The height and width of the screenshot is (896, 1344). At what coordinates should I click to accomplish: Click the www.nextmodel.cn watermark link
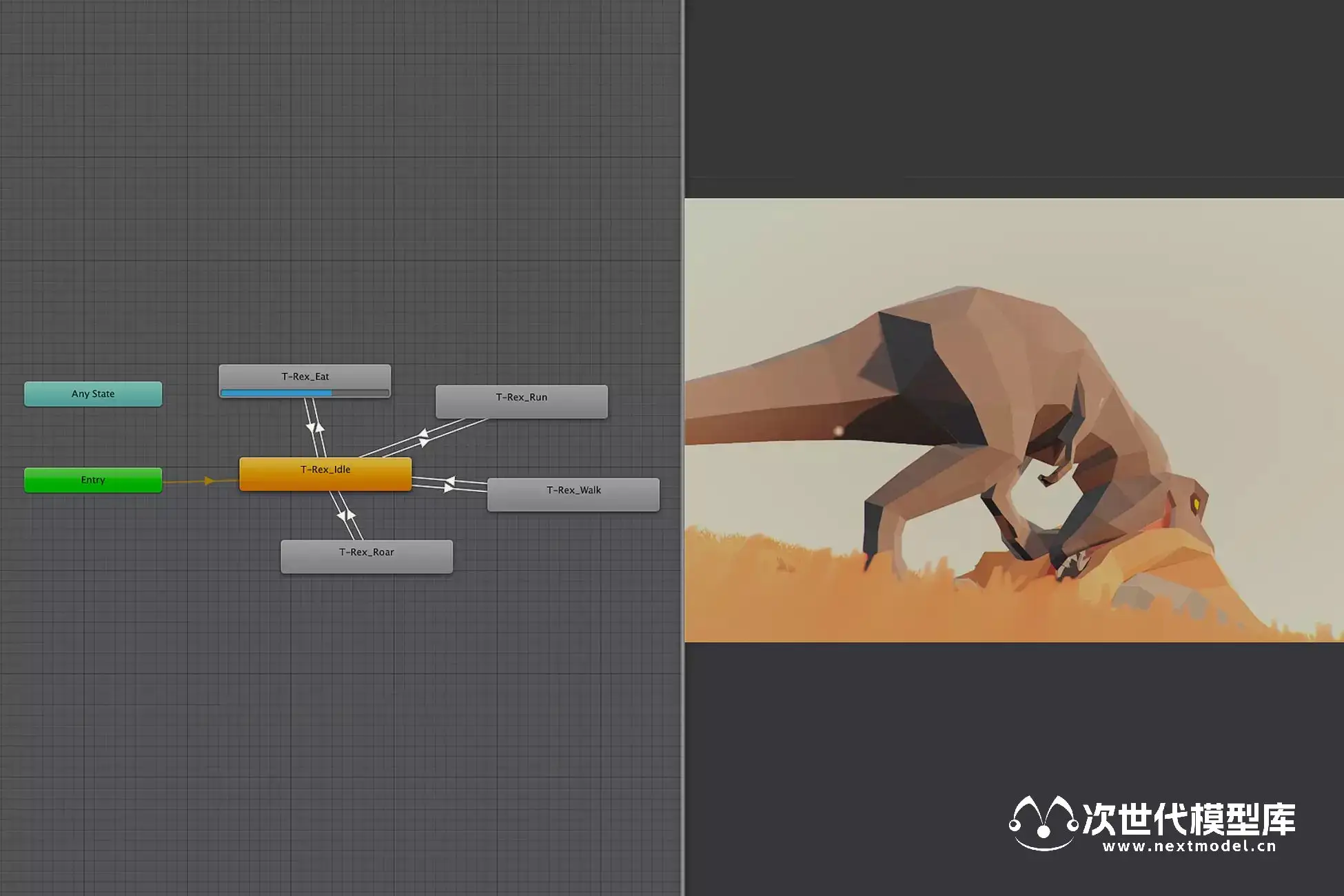pyautogui.click(x=1189, y=846)
